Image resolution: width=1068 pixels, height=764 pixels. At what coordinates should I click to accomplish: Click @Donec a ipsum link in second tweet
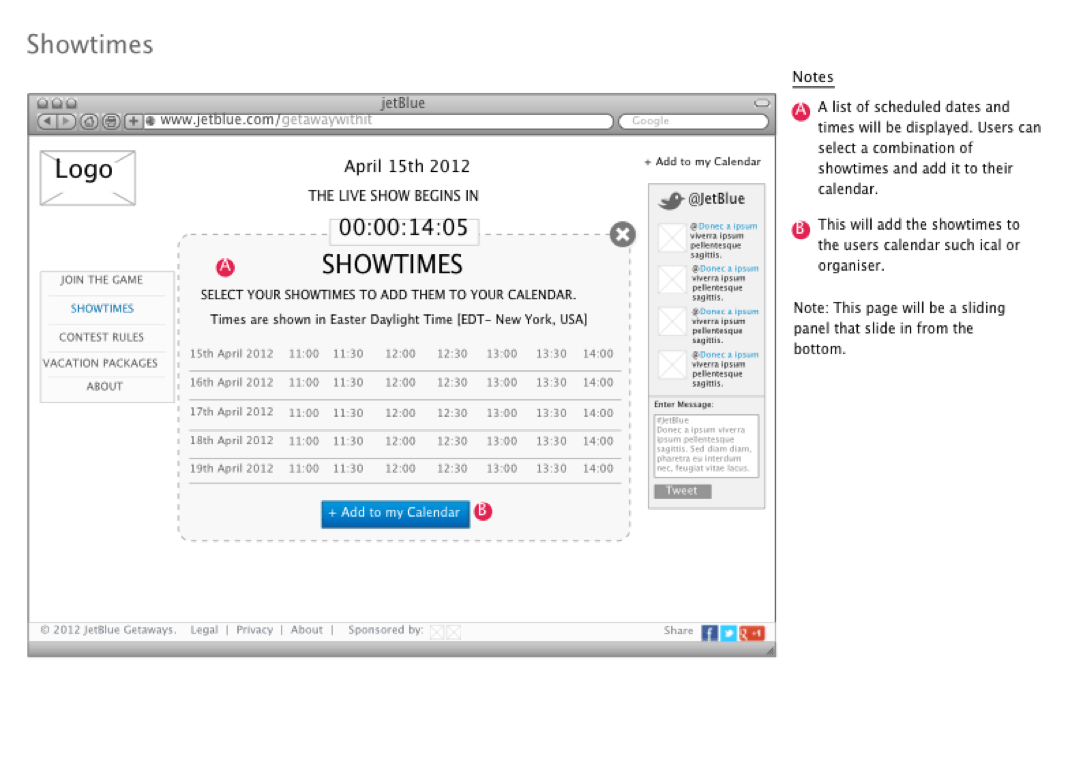coord(725,268)
